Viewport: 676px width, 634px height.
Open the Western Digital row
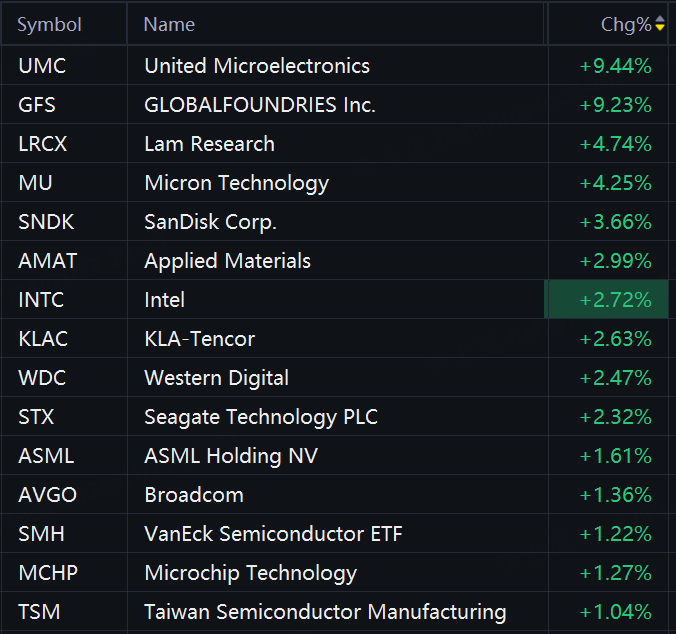pyautogui.click(x=216, y=378)
